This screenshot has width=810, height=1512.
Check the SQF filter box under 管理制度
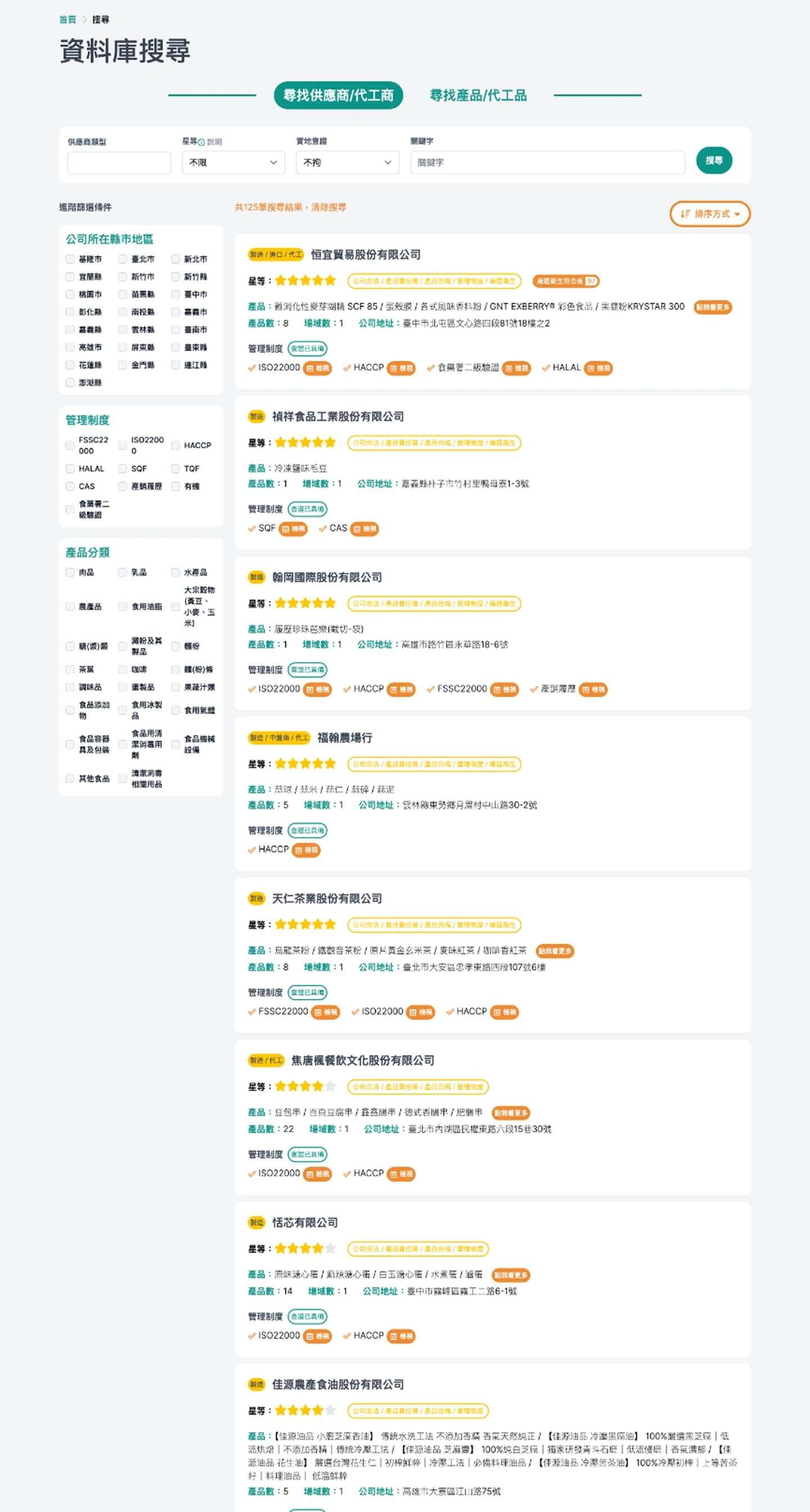[x=123, y=468]
